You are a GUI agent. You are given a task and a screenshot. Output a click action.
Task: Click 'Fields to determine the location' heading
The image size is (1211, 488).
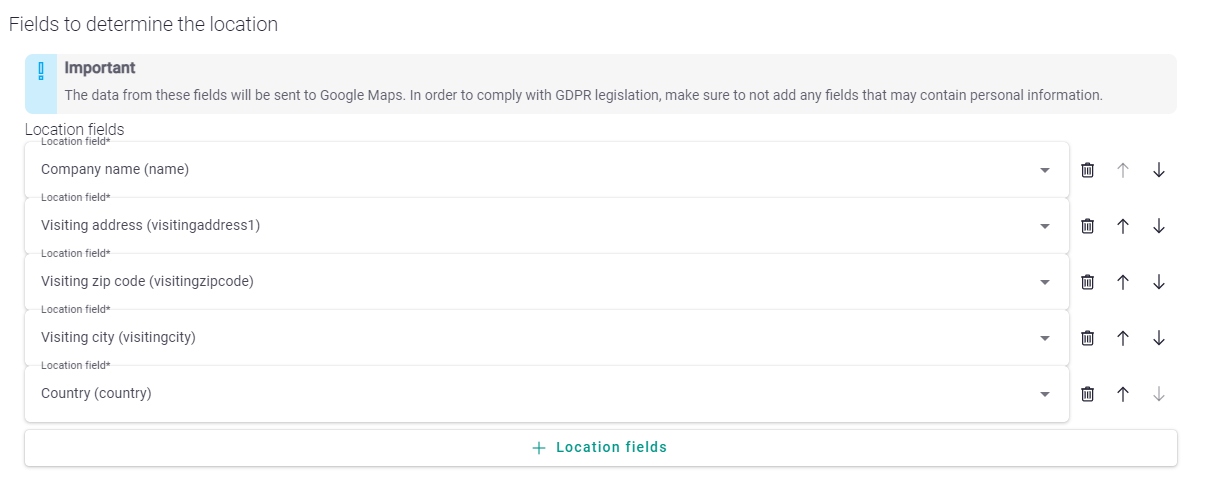(143, 24)
